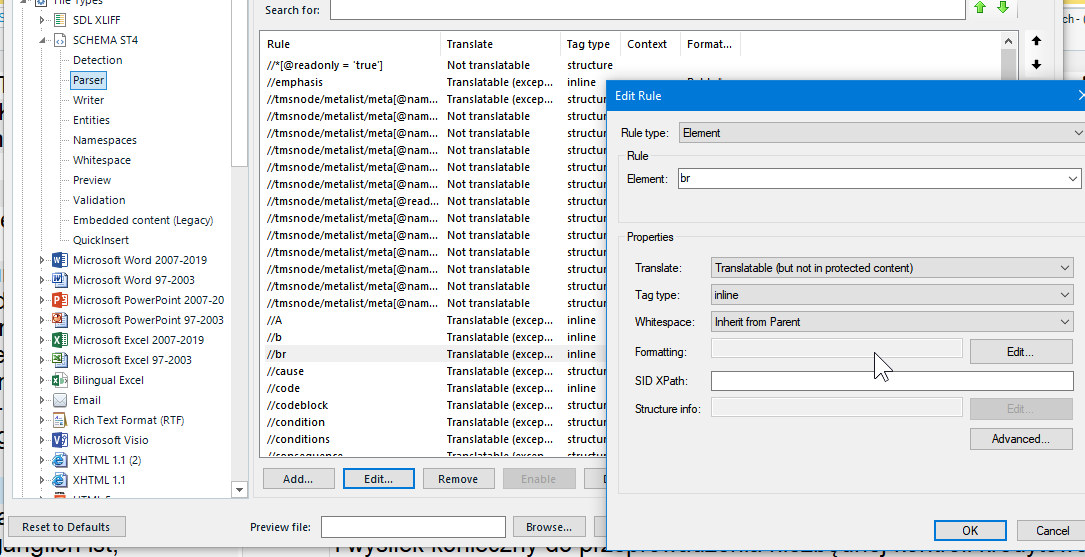Click the SCHEMA ST4 file icon
This screenshot has height=557, width=1085.
pyautogui.click(x=60, y=40)
